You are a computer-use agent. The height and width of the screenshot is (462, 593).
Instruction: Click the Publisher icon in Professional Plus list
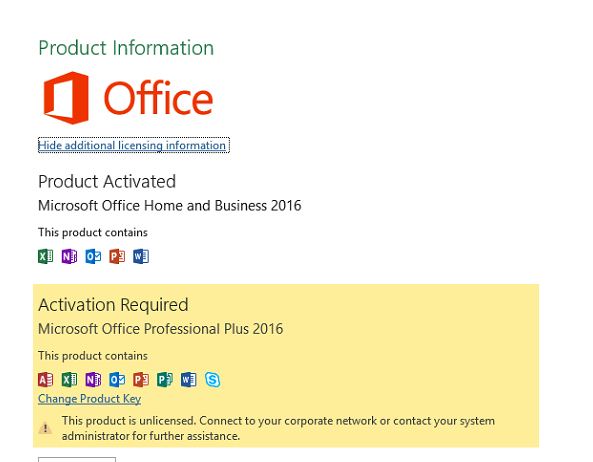[x=165, y=380]
